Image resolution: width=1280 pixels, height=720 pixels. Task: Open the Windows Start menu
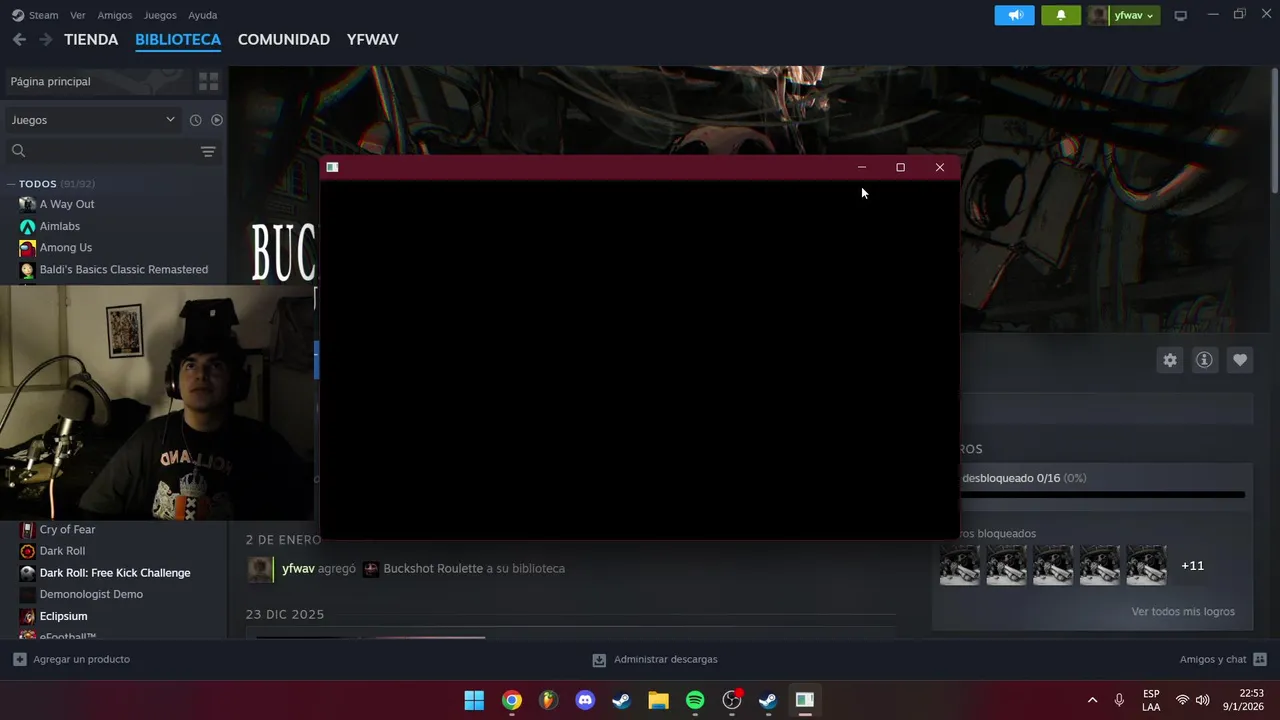tap(474, 700)
